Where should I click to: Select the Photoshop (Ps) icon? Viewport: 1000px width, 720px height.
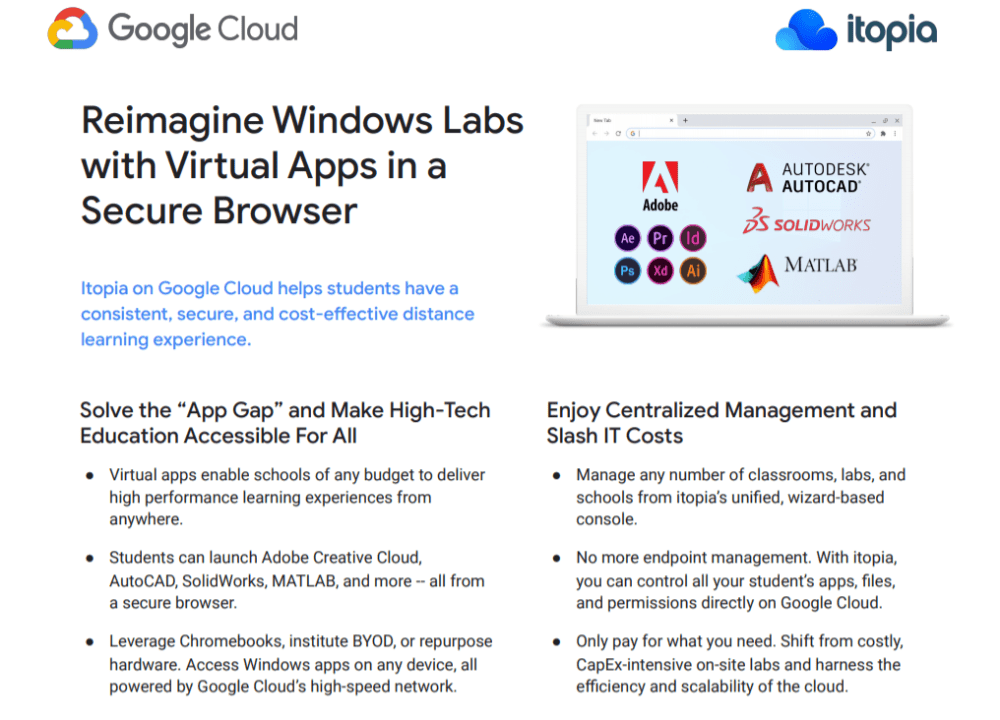pyautogui.click(x=628, y=271)
